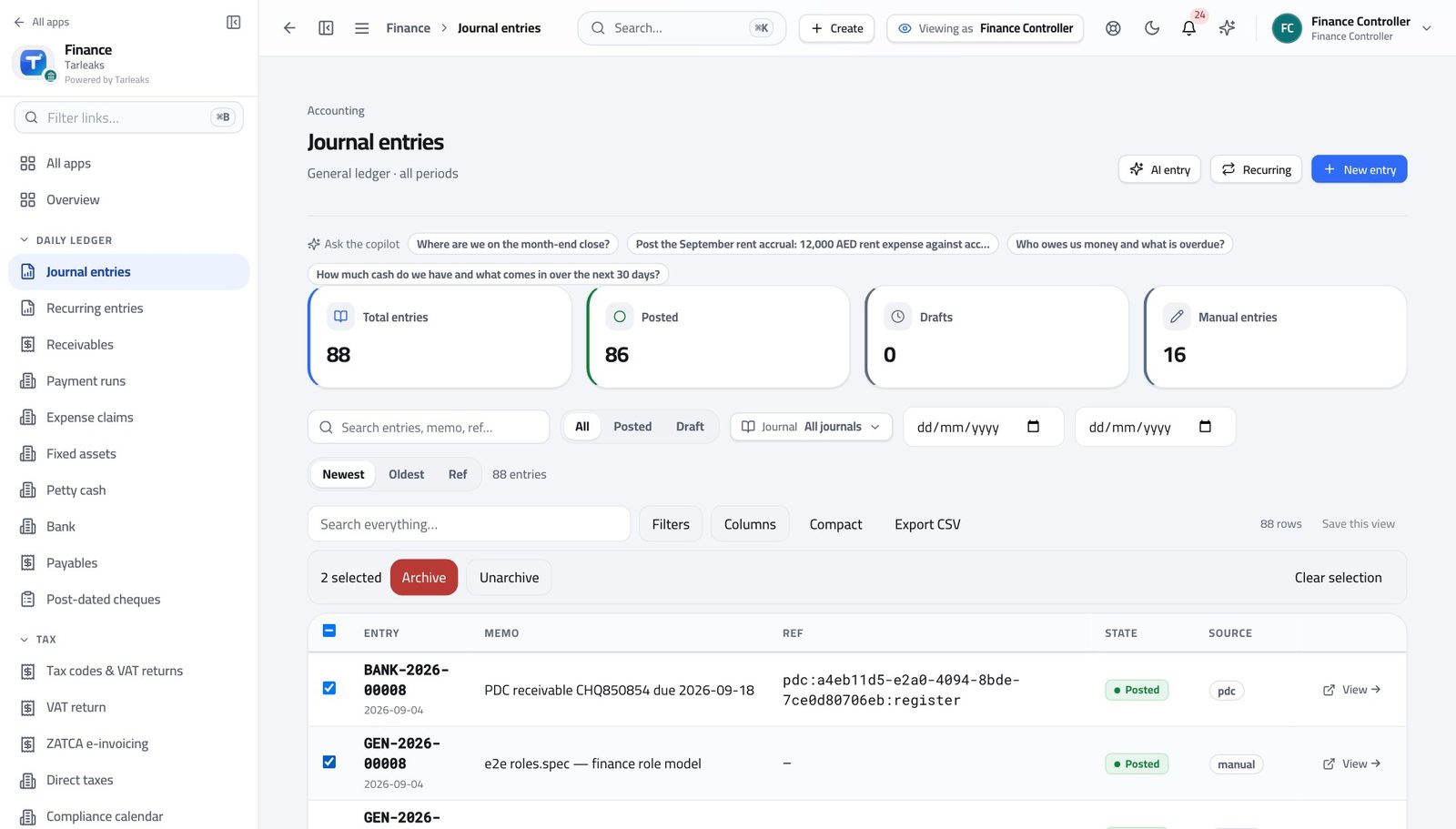Focus the Search entries, memo, ref field
Screen dimensions: 1456x829
click(x=429, y=427)
